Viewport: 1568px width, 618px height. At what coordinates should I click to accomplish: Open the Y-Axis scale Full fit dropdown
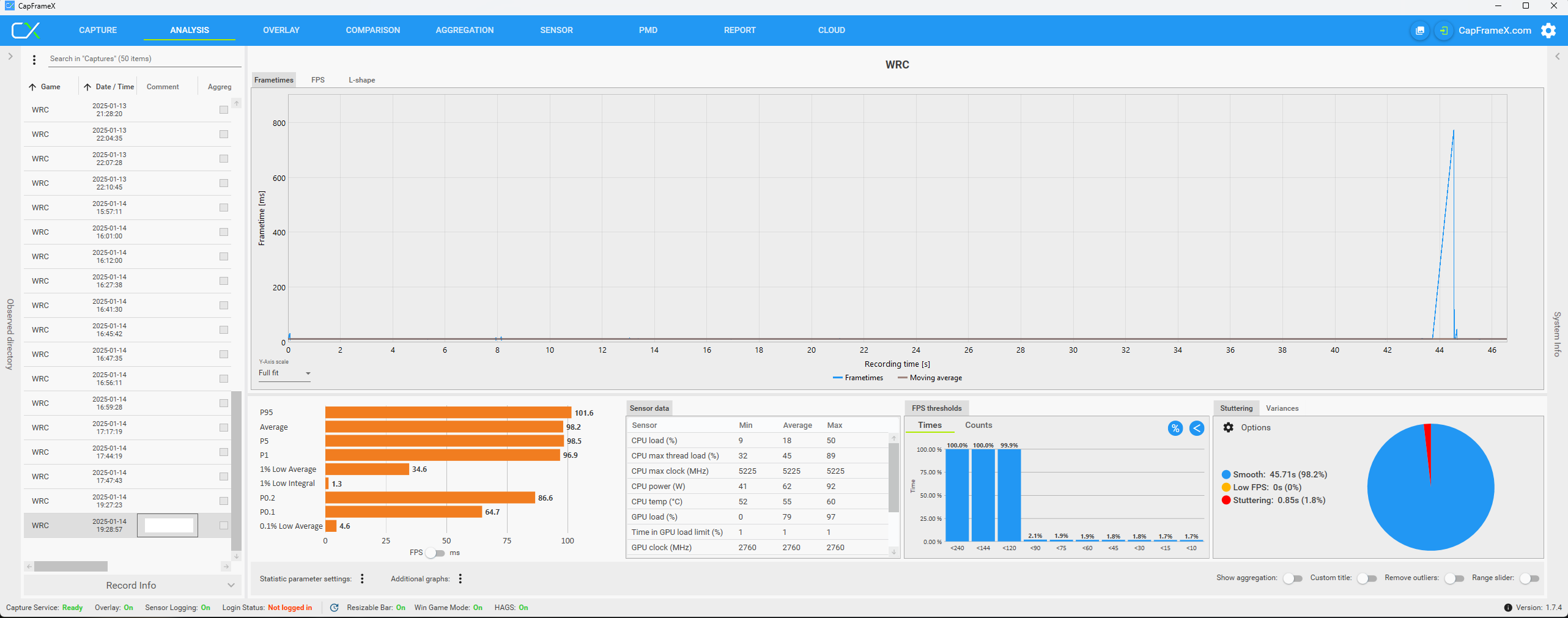pyautogui.click(x=284, y=373)
